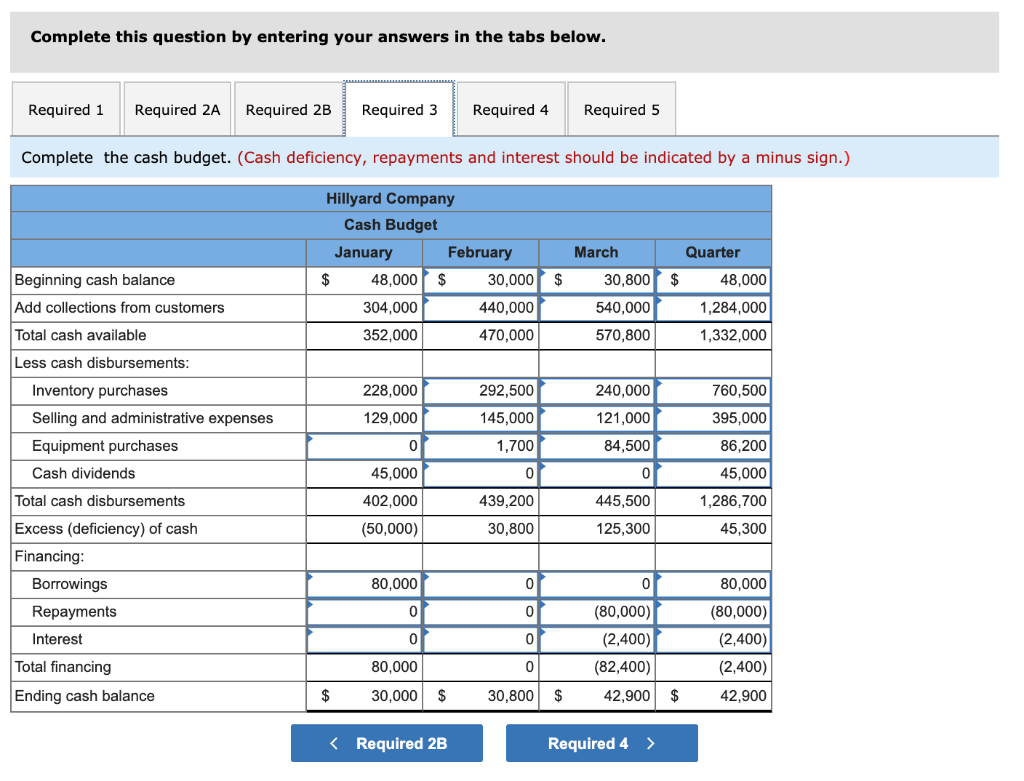
Task: Select February Borrowings input cell
Action: [x=480, y=583]
